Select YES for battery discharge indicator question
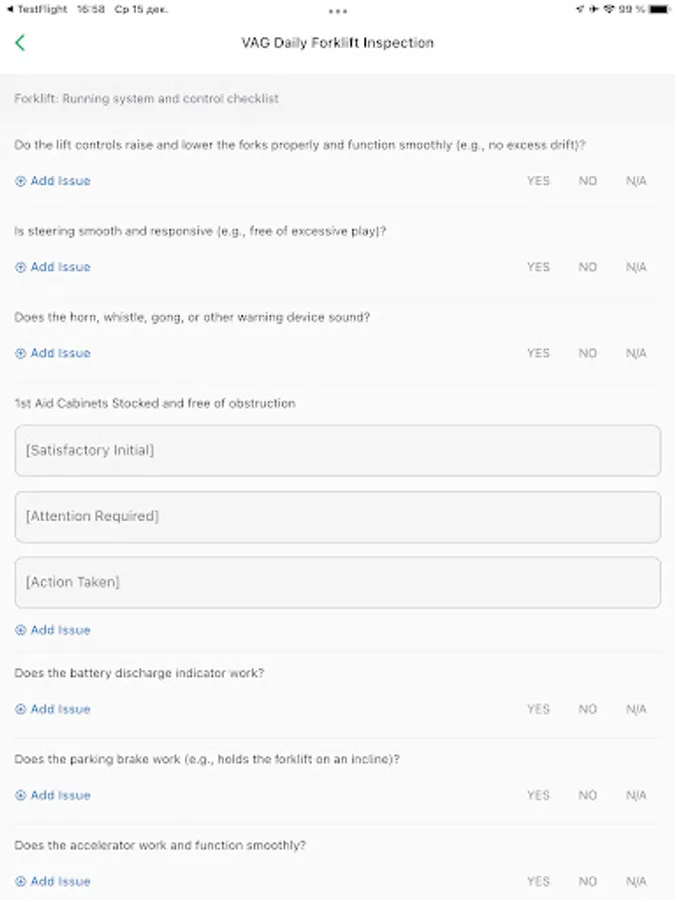Screen dimensions: 675x900 (x=538, y=709)
